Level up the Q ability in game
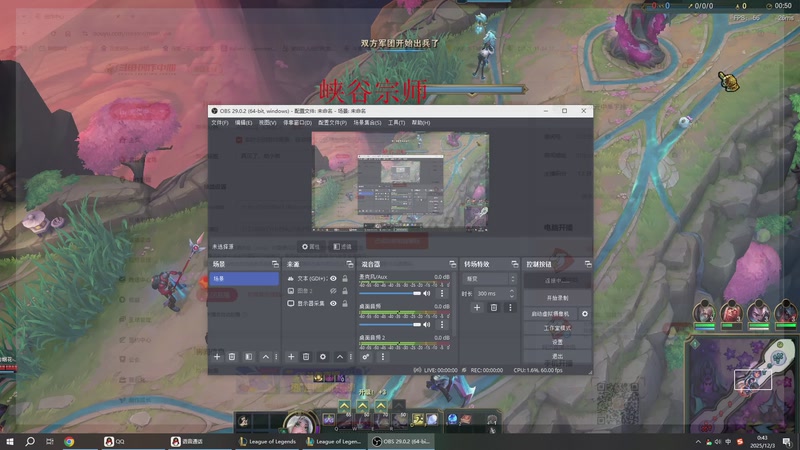This screenshot has width=800, height=450. (x=344, y=406)
